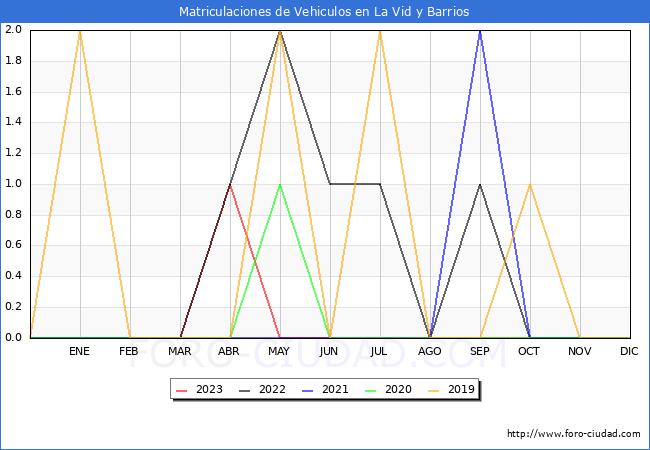Image resolution: width=650 pixels, height=450 pixels.
Task: Click the OCT month axis label
Action: (529, 351)
